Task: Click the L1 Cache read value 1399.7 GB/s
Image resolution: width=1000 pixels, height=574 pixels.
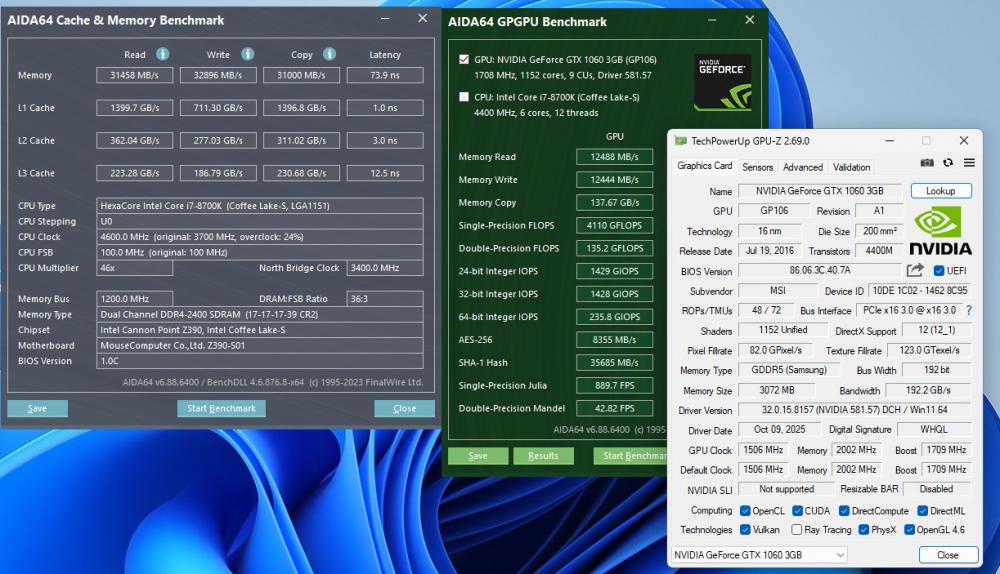Action: (x=135, y=108)
